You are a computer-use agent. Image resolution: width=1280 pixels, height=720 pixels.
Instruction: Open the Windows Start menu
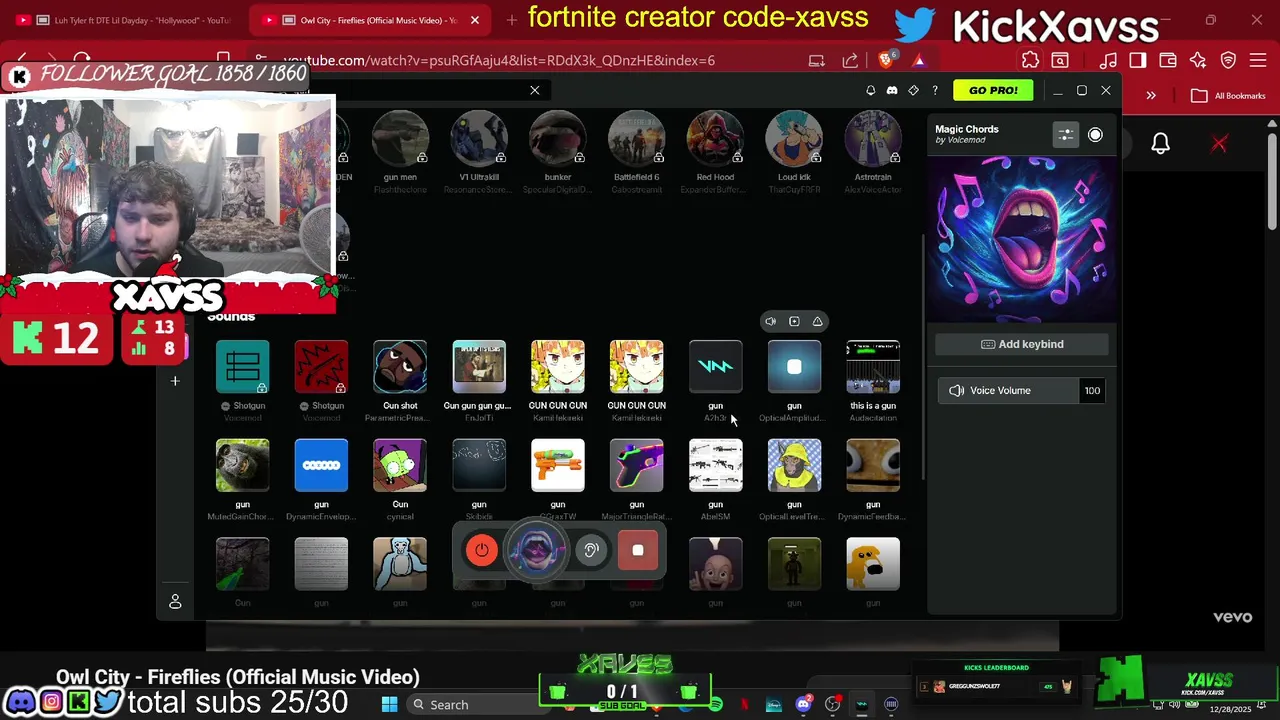click(x=389, y=705)
